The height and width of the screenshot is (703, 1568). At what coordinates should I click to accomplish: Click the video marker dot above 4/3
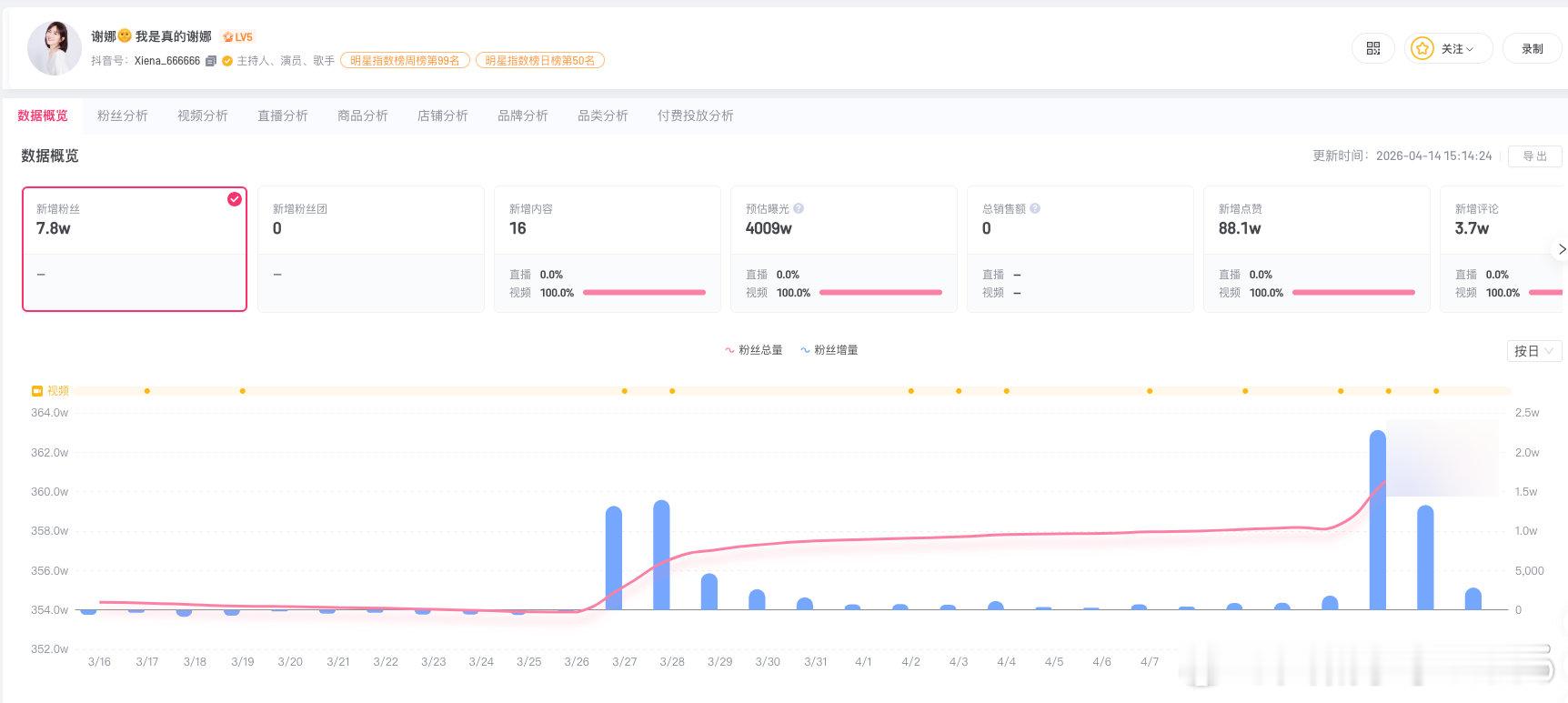click(x=959, y=391)
